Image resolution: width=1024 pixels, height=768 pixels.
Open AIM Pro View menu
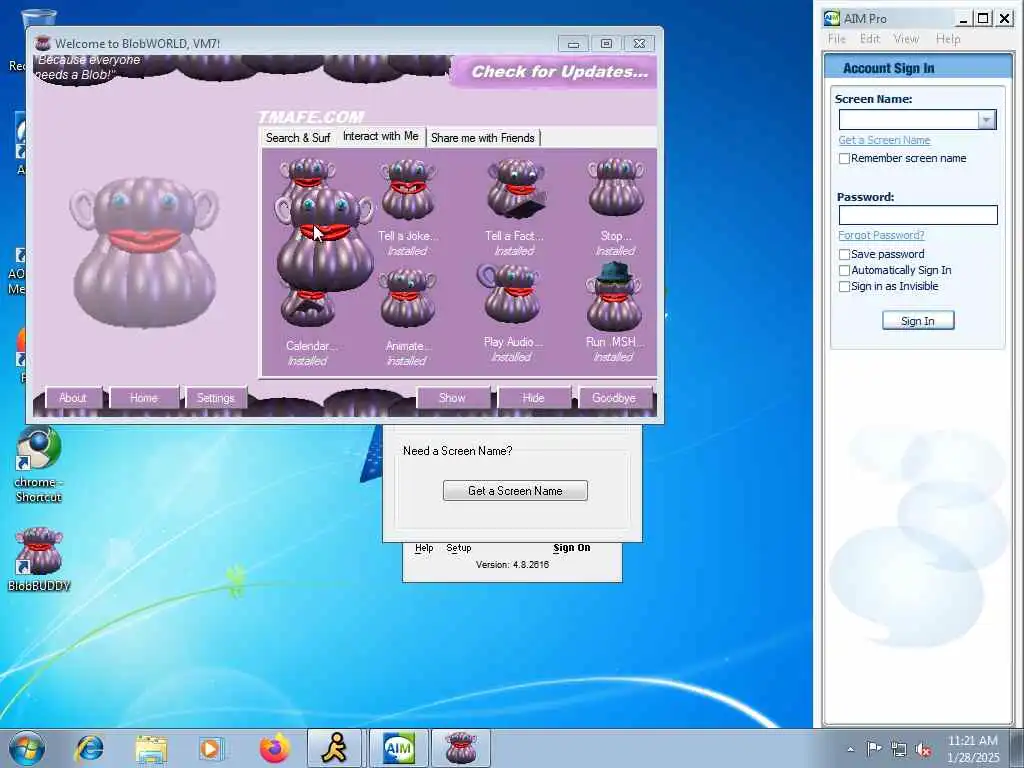[x=906, y=39]
